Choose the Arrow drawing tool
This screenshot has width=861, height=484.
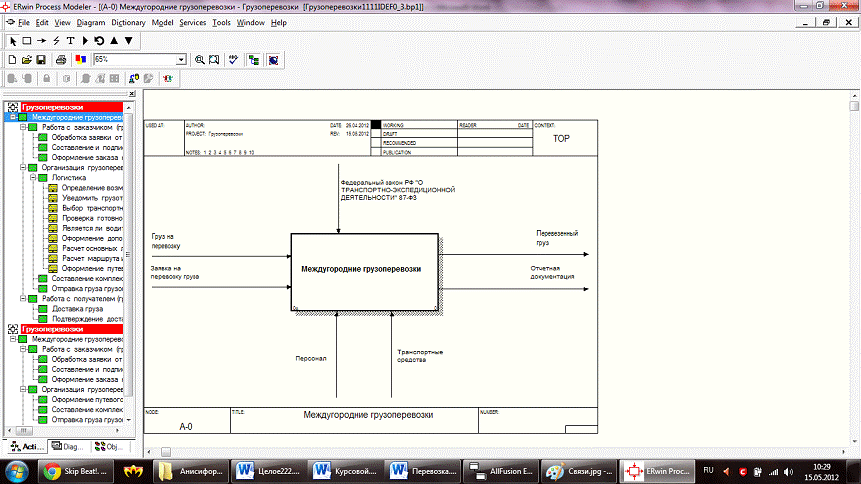[x=41, y=40]
